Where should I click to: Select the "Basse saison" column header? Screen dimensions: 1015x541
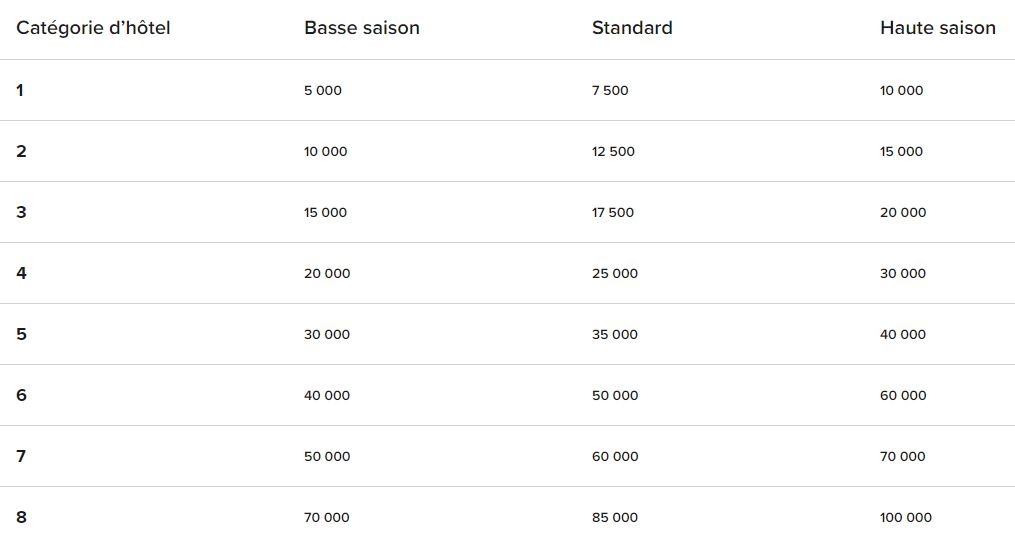(361, 28)
